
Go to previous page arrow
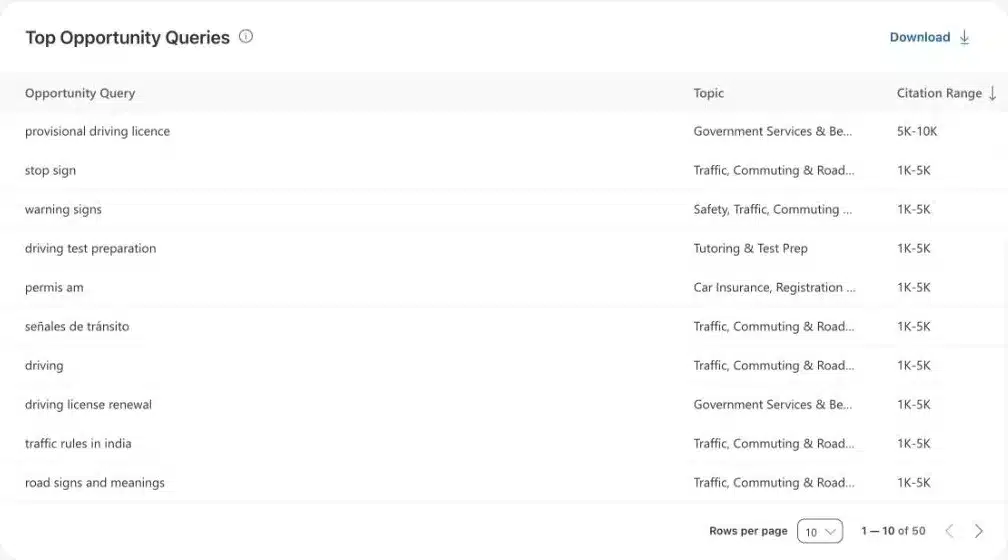point(949,531)
